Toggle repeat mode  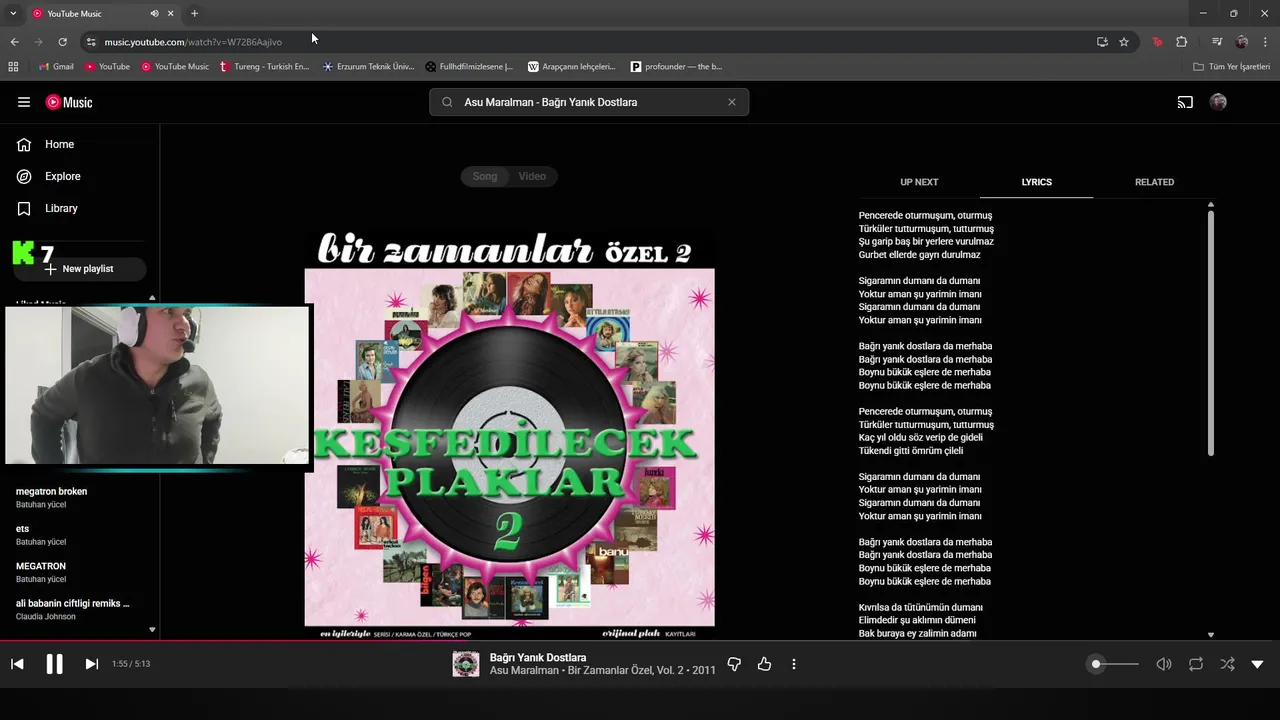tap(1196, 664)
